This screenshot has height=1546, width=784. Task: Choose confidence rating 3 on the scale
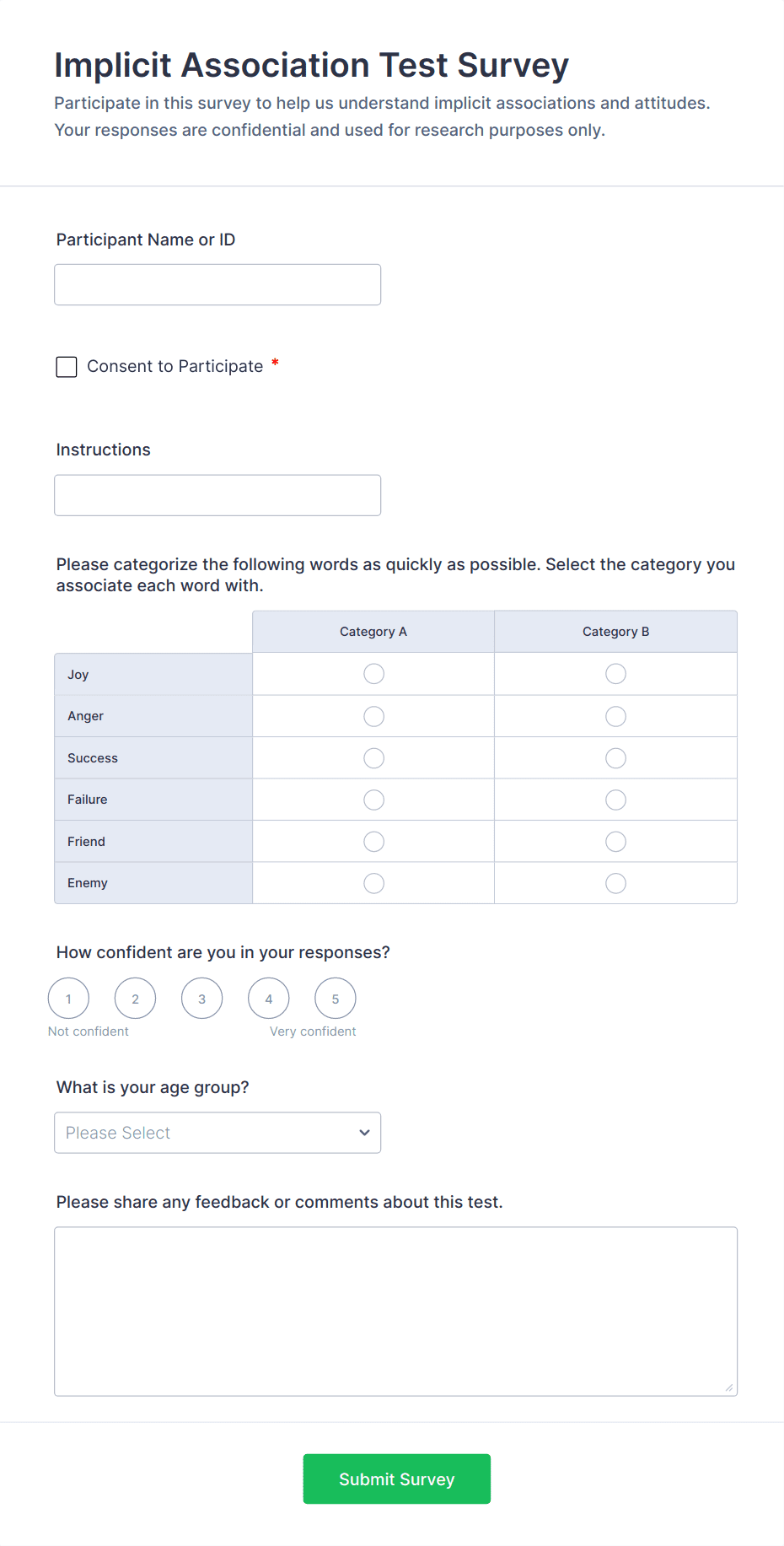click(201, 998)
